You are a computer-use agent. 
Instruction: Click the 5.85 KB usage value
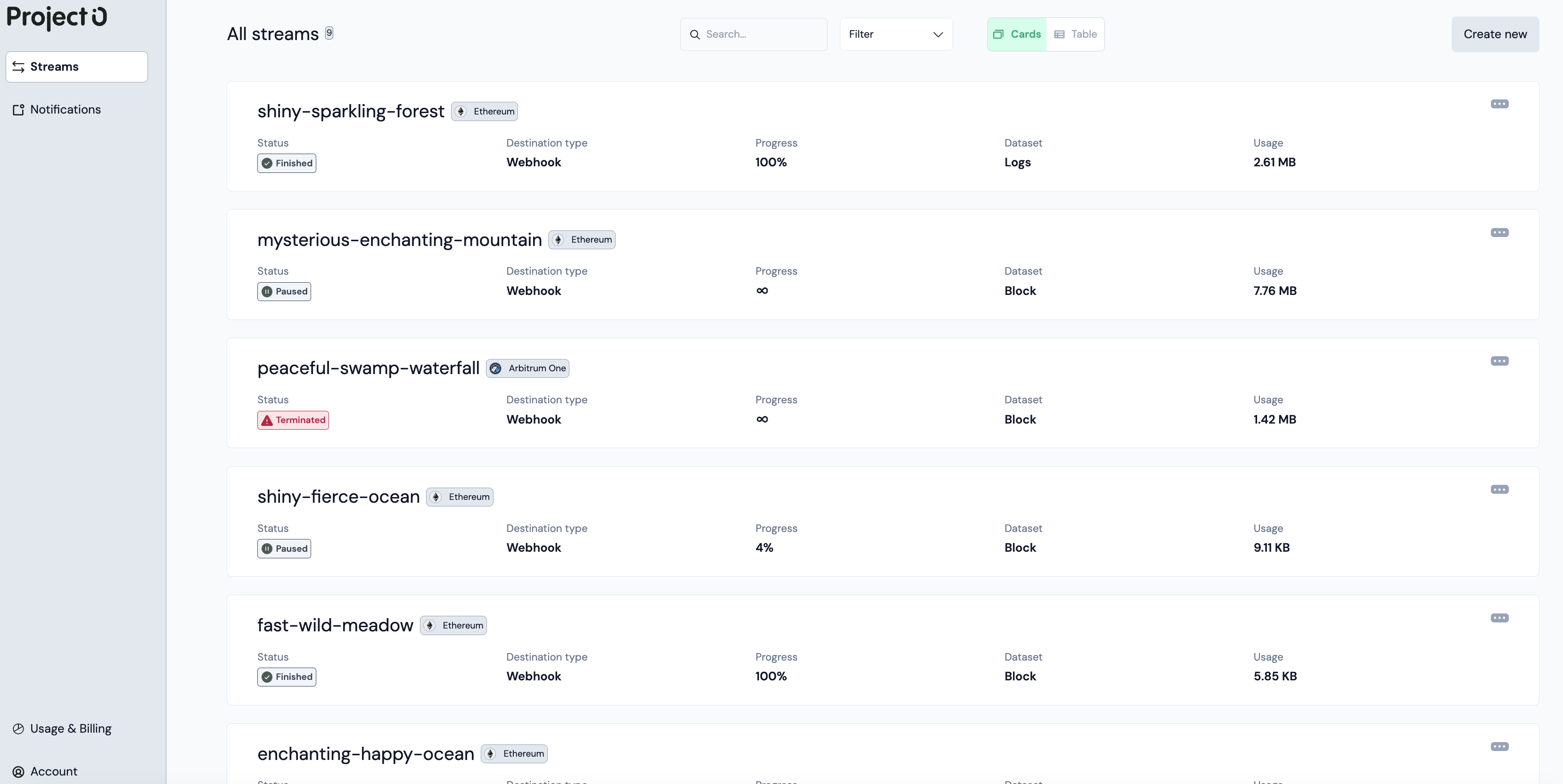1275,676
